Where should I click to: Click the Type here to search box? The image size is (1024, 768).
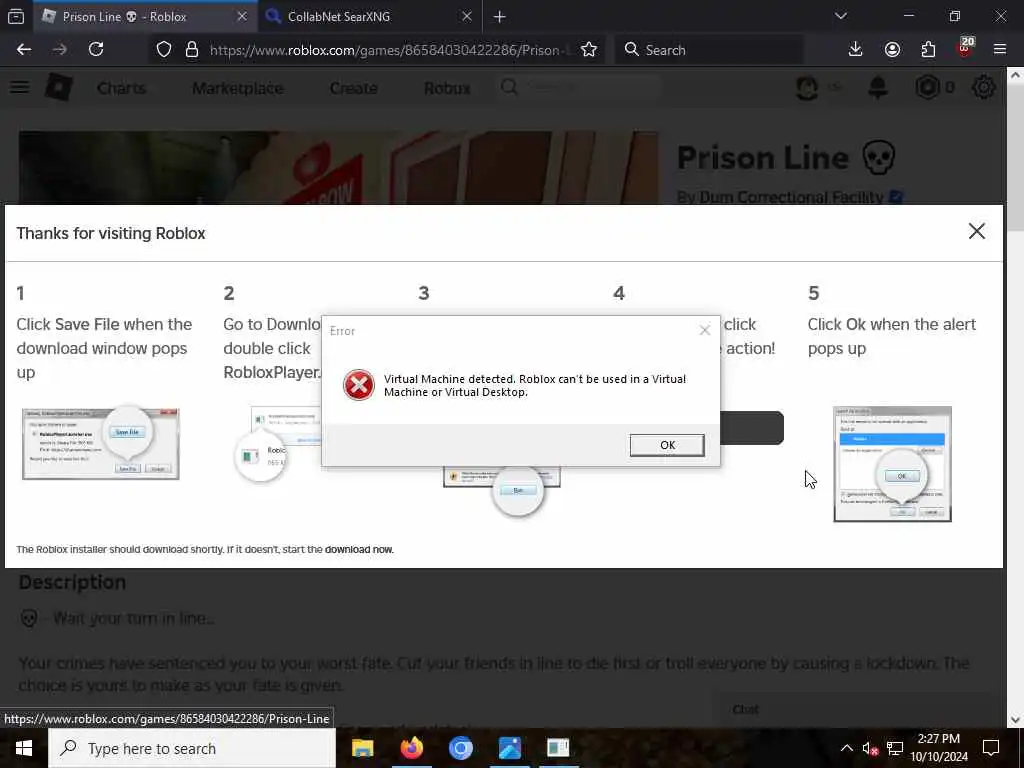click(x=192, y=748)
